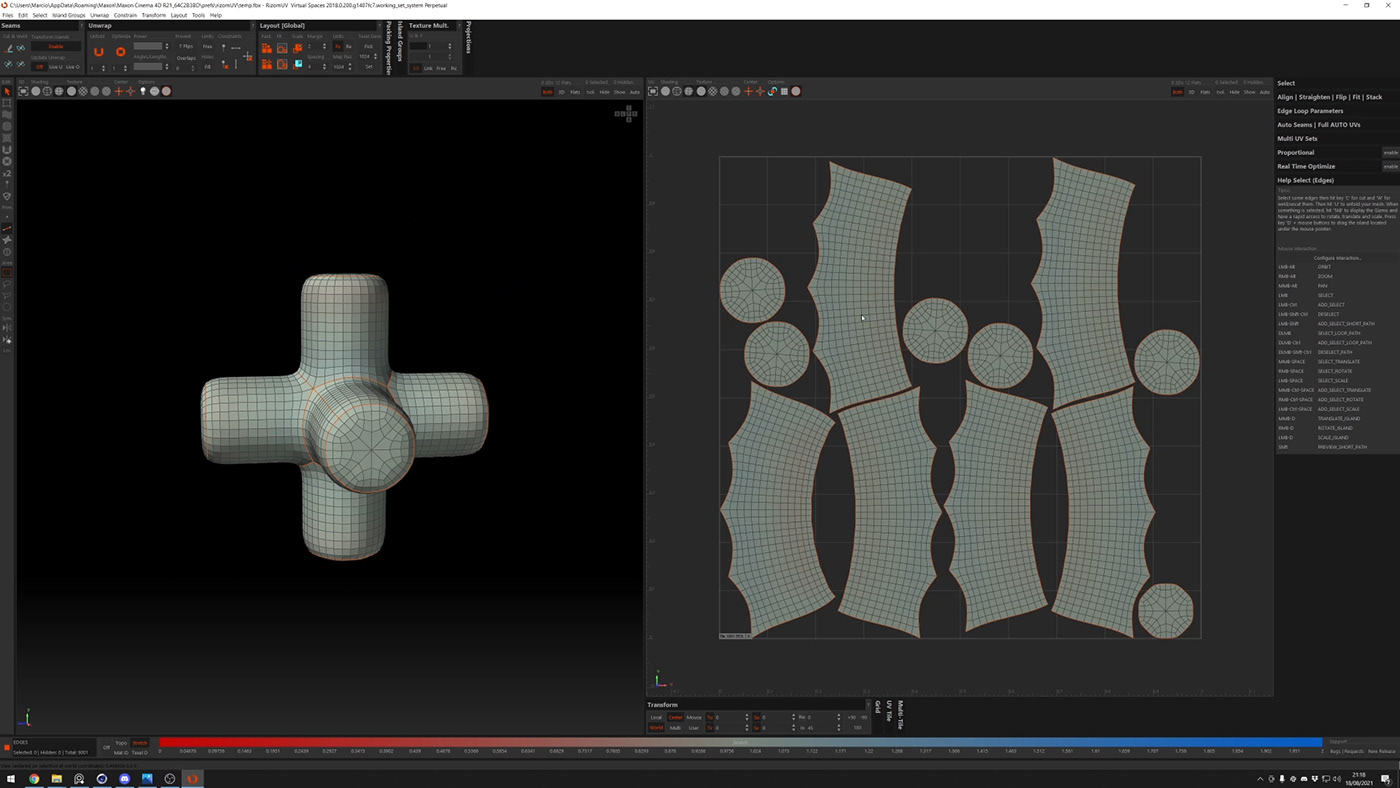Select the arrow Edit tool in 3D viewport toolbar
Screen dimensions: 1400x788
tap(7, 91)
